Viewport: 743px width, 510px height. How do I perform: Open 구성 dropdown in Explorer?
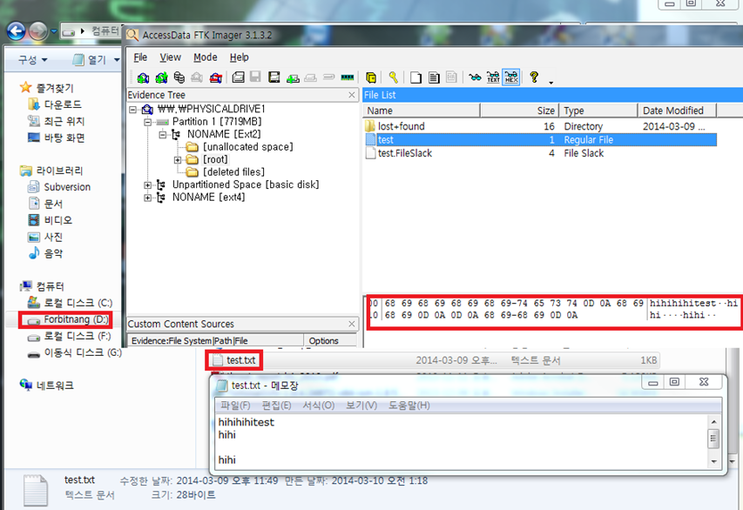(33, 60)
